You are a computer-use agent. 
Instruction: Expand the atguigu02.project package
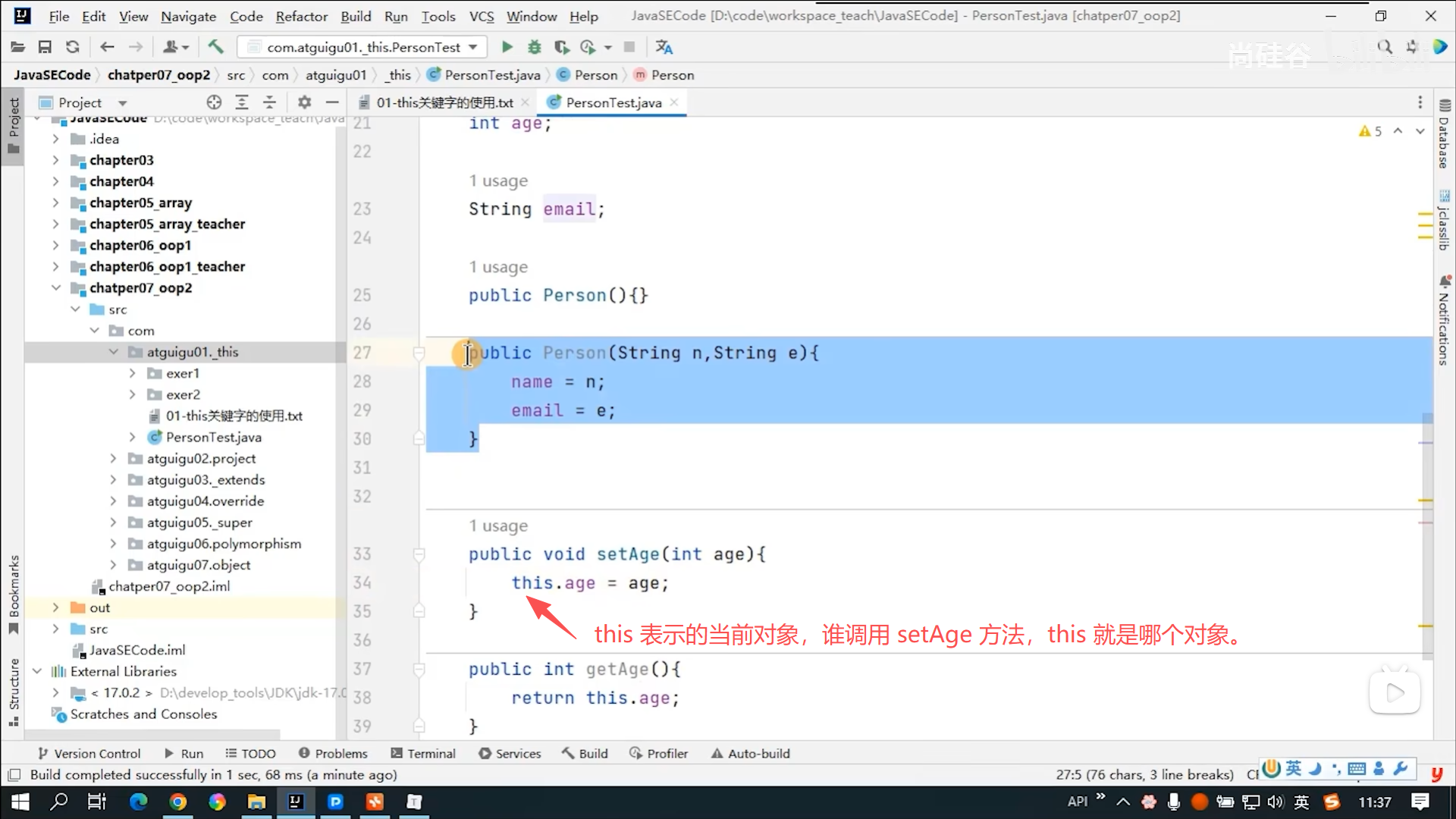pos(113,459)
